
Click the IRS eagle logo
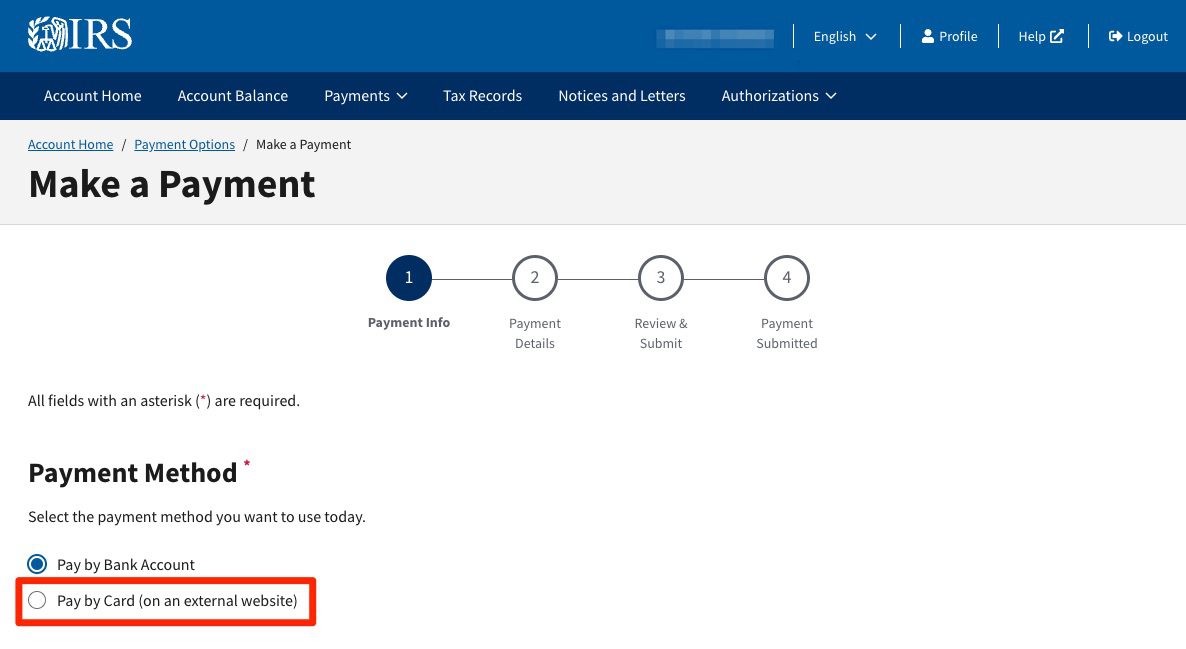tap(47, 33)
